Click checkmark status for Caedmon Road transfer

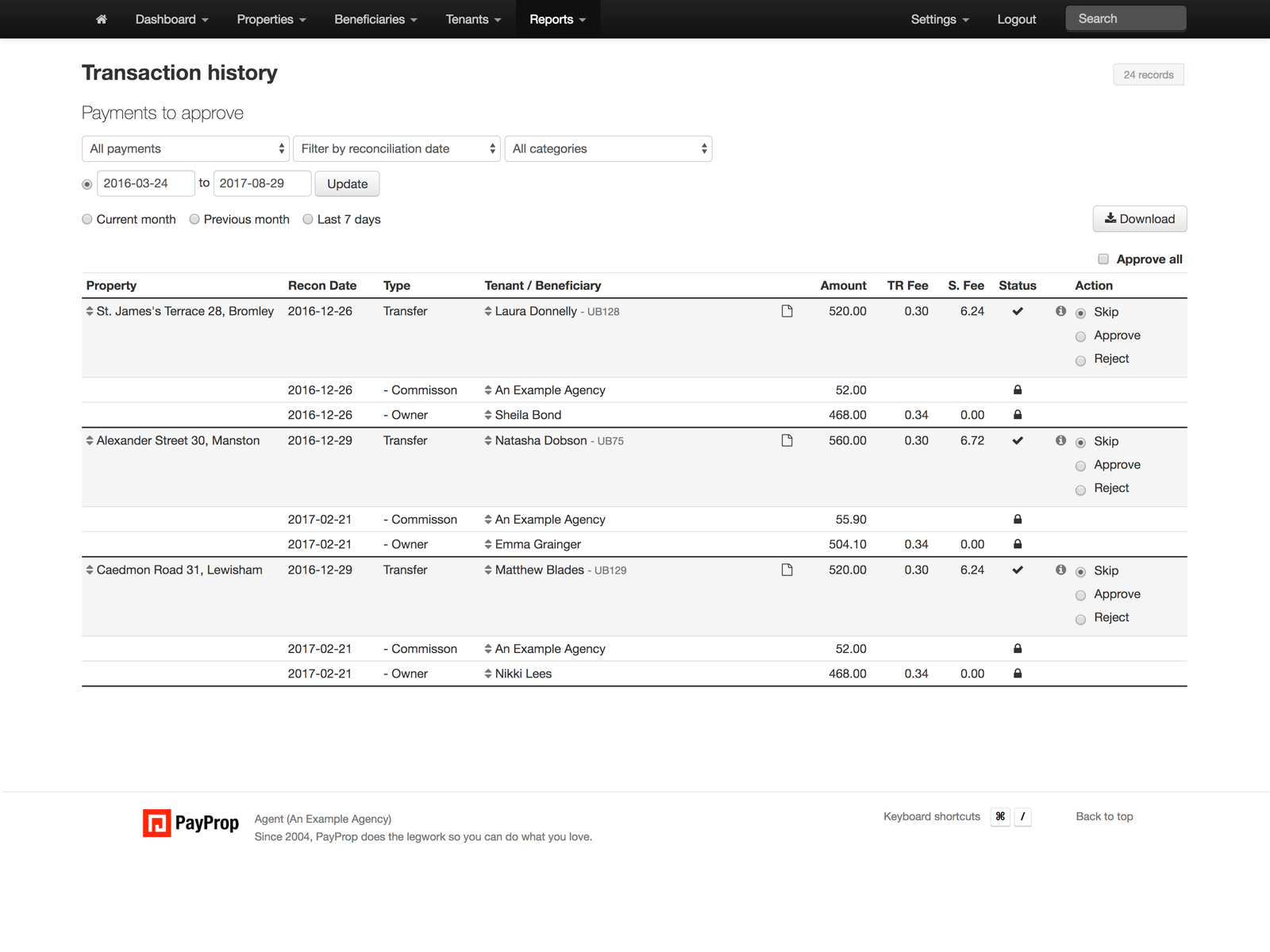1018,570
